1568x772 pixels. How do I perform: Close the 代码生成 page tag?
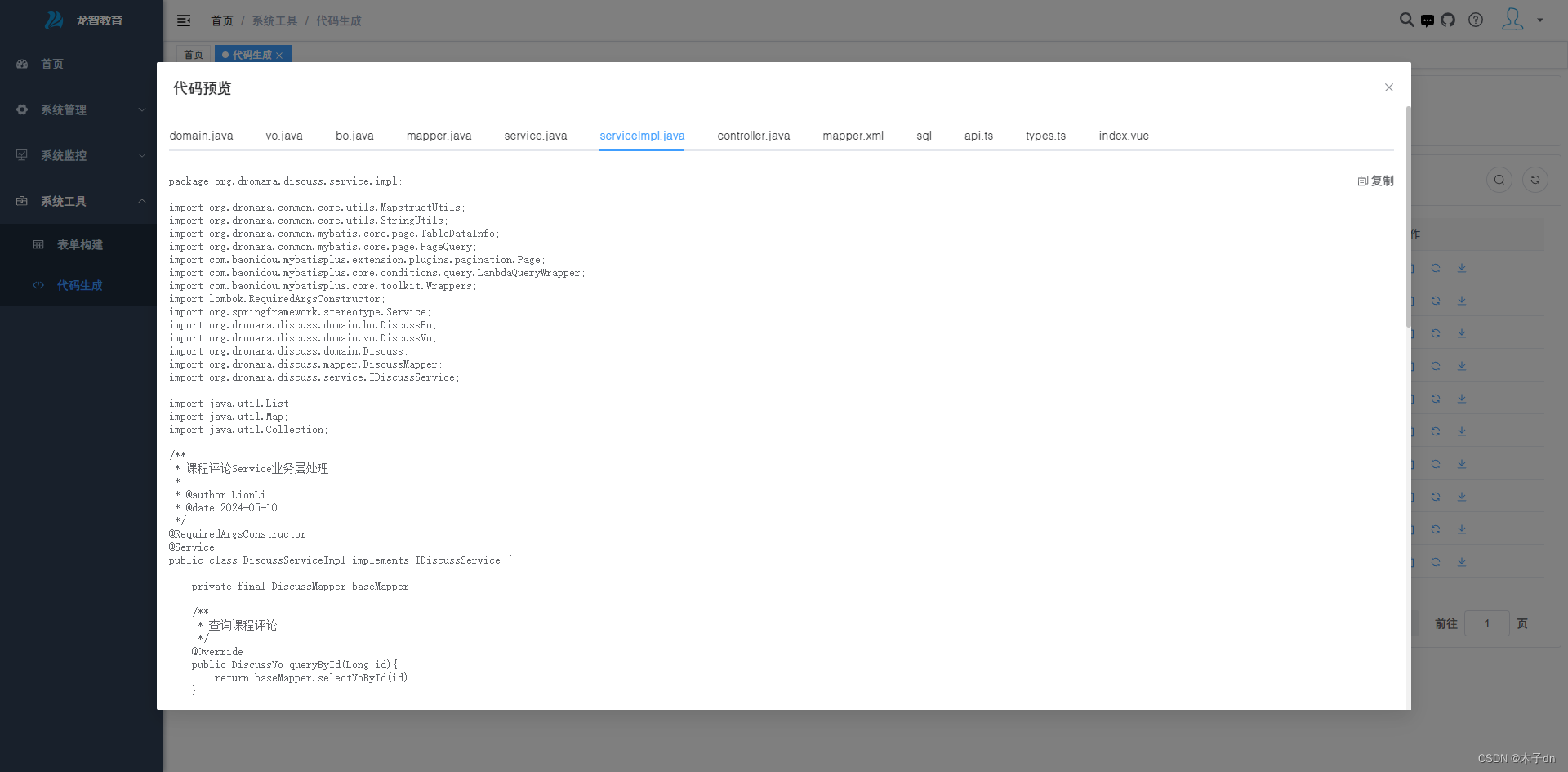(x=279, y=56)
